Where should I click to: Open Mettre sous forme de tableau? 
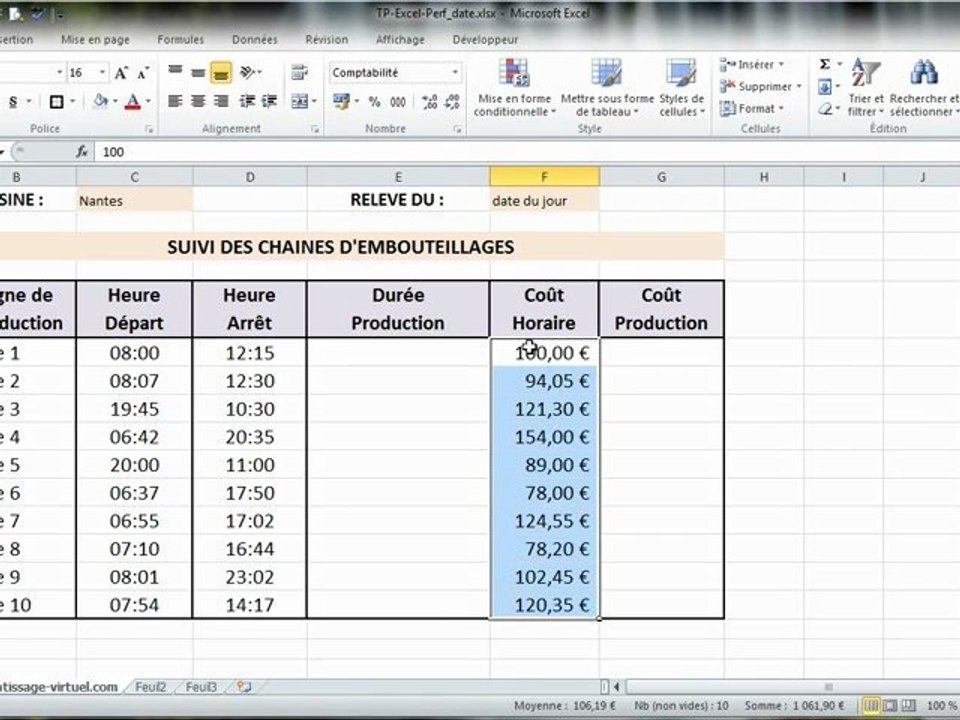(x=607, y=88)
